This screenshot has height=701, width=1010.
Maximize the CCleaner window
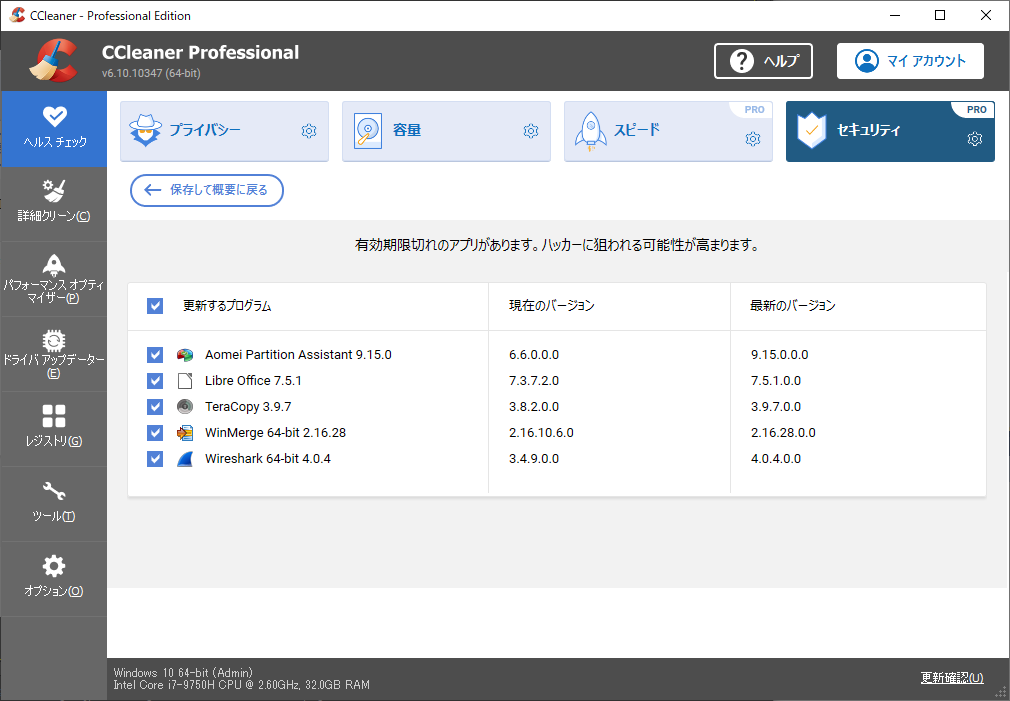pos(940,15)
